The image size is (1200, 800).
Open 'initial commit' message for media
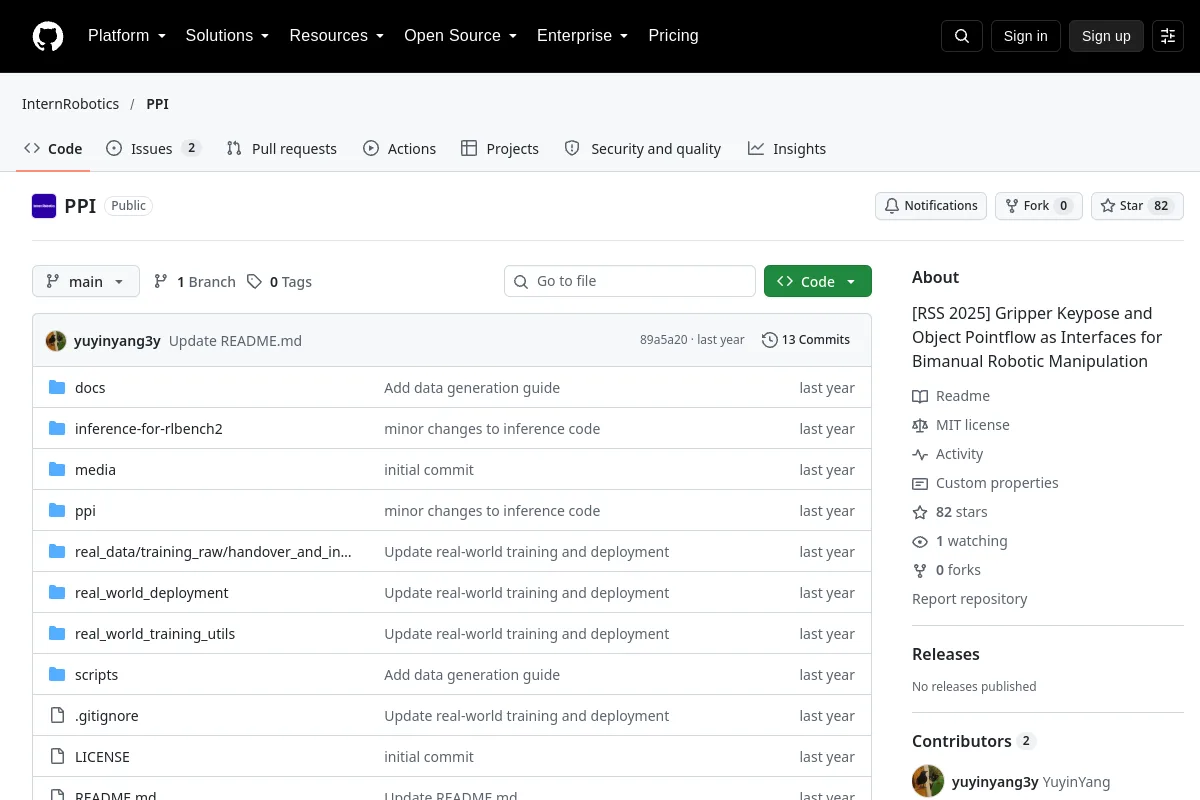[429, 470]
